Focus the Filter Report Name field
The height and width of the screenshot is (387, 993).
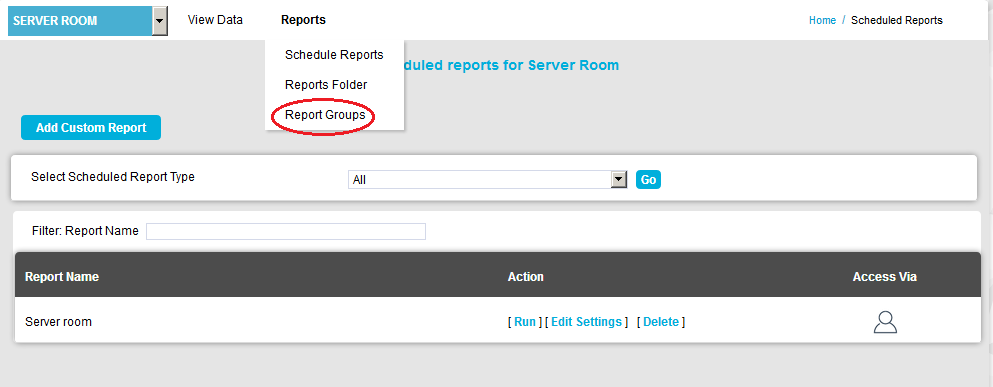click(x=286, y=231)
